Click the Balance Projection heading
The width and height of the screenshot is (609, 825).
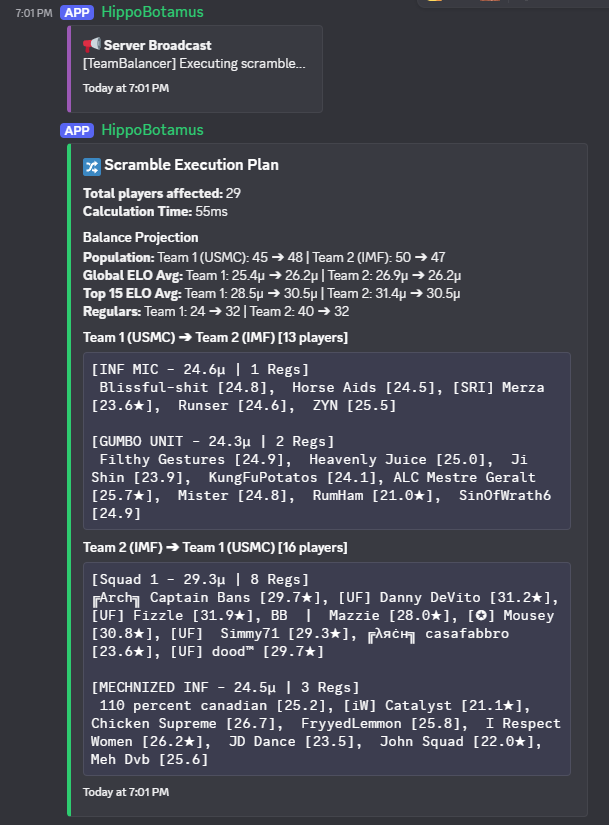point(141,237)
